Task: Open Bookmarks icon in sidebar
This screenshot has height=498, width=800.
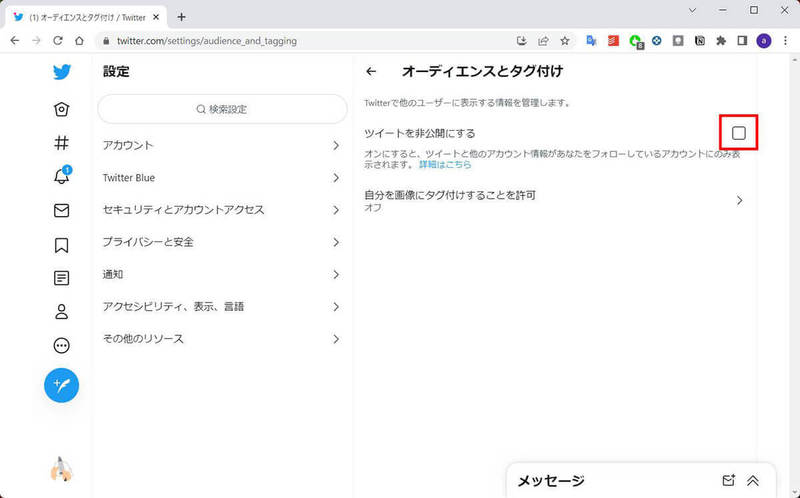Action: (x=62, y=245)
